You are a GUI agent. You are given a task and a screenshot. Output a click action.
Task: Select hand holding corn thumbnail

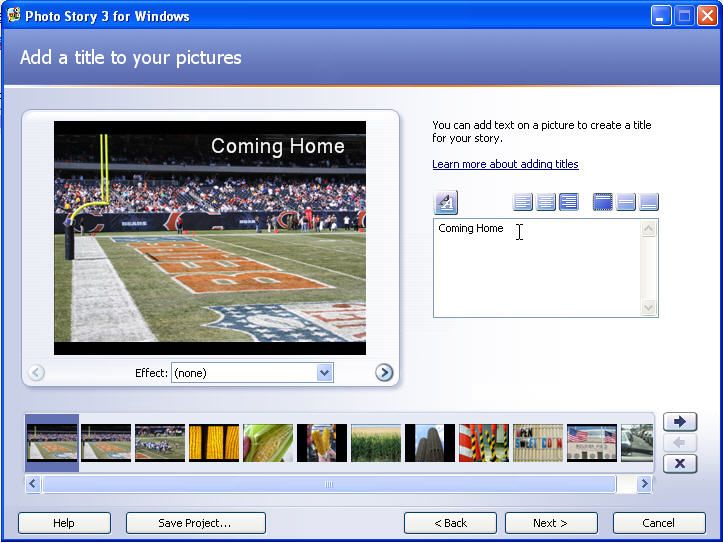point(322,443)
